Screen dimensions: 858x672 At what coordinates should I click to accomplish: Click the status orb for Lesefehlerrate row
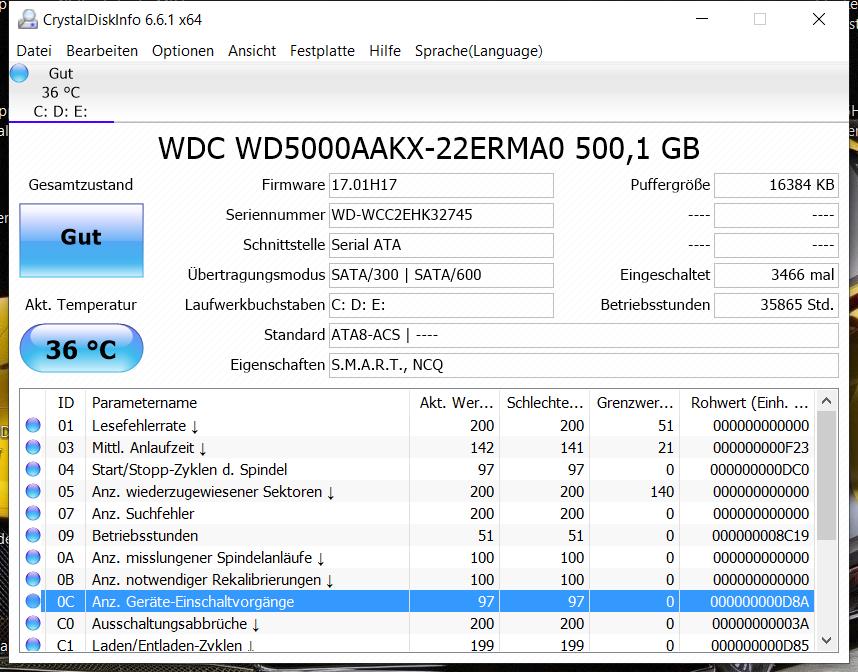coord(33,425)
